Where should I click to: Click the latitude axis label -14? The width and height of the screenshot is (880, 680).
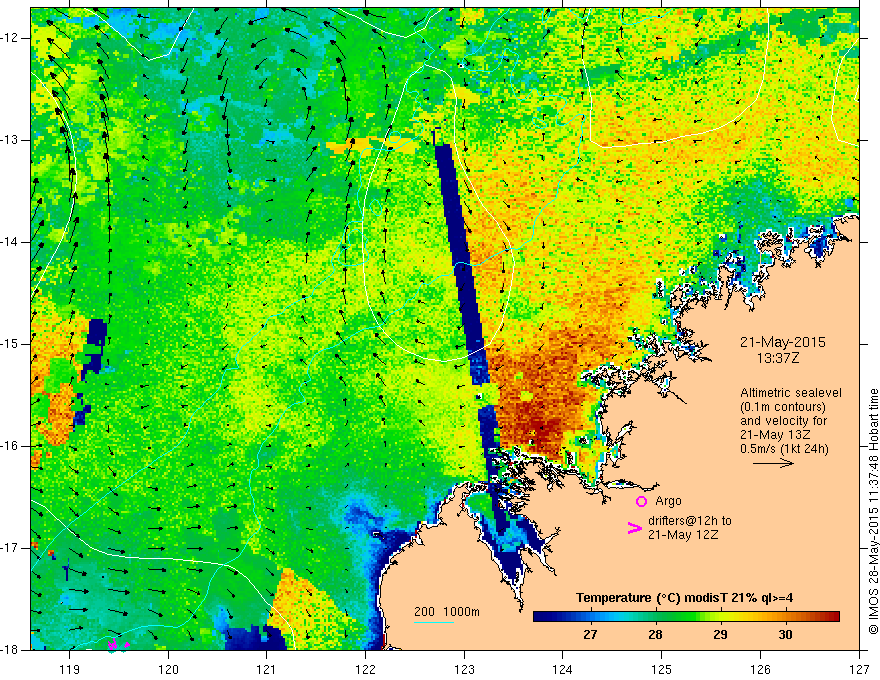11,242
